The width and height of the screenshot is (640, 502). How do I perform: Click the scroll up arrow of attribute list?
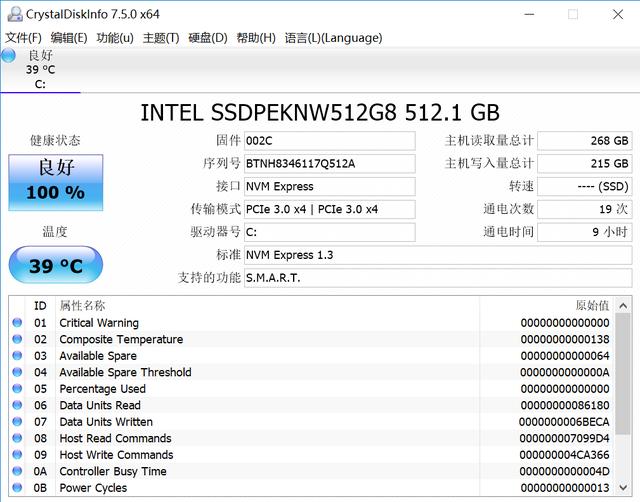pyautogui.click(x=623, y=306)
